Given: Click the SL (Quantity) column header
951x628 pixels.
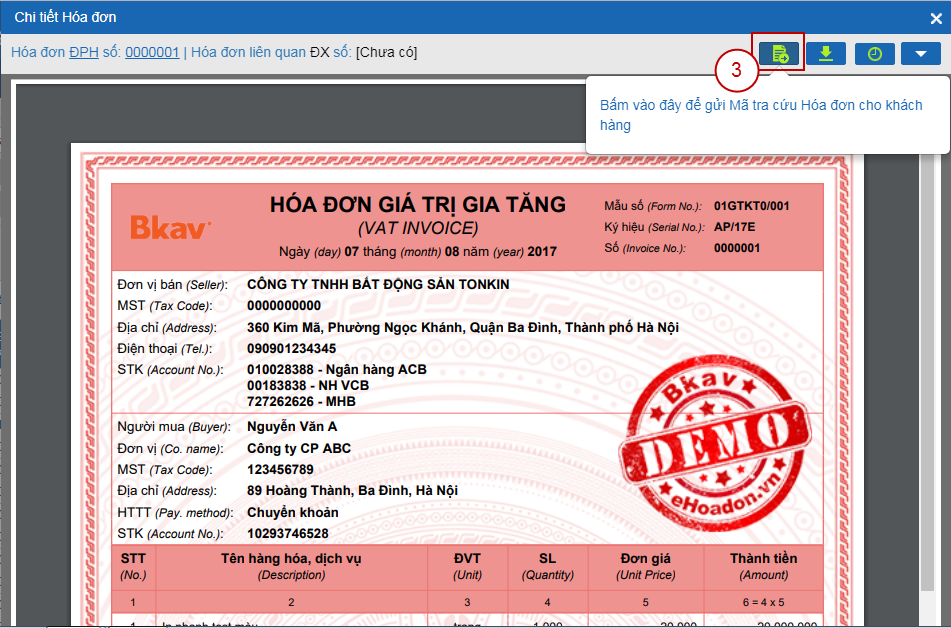Looking at the screenshot, I should click(x=547, y=566).
